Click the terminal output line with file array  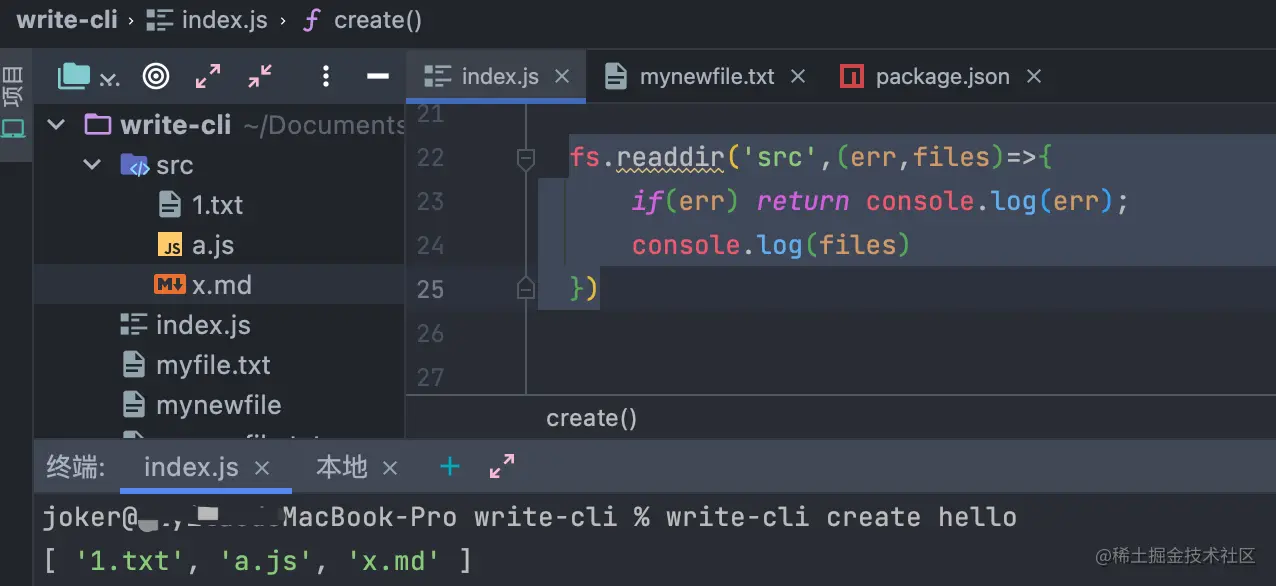[257, 561]
